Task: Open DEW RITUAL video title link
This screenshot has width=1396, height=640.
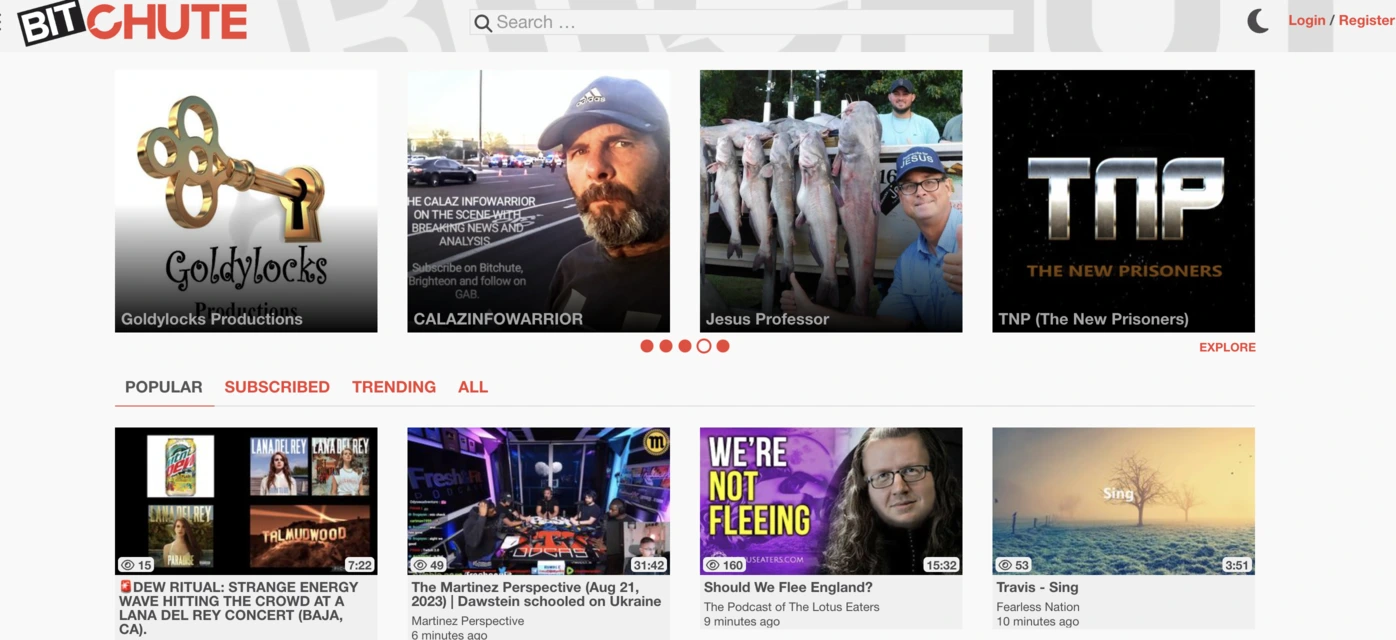Action: pos(238,608)
